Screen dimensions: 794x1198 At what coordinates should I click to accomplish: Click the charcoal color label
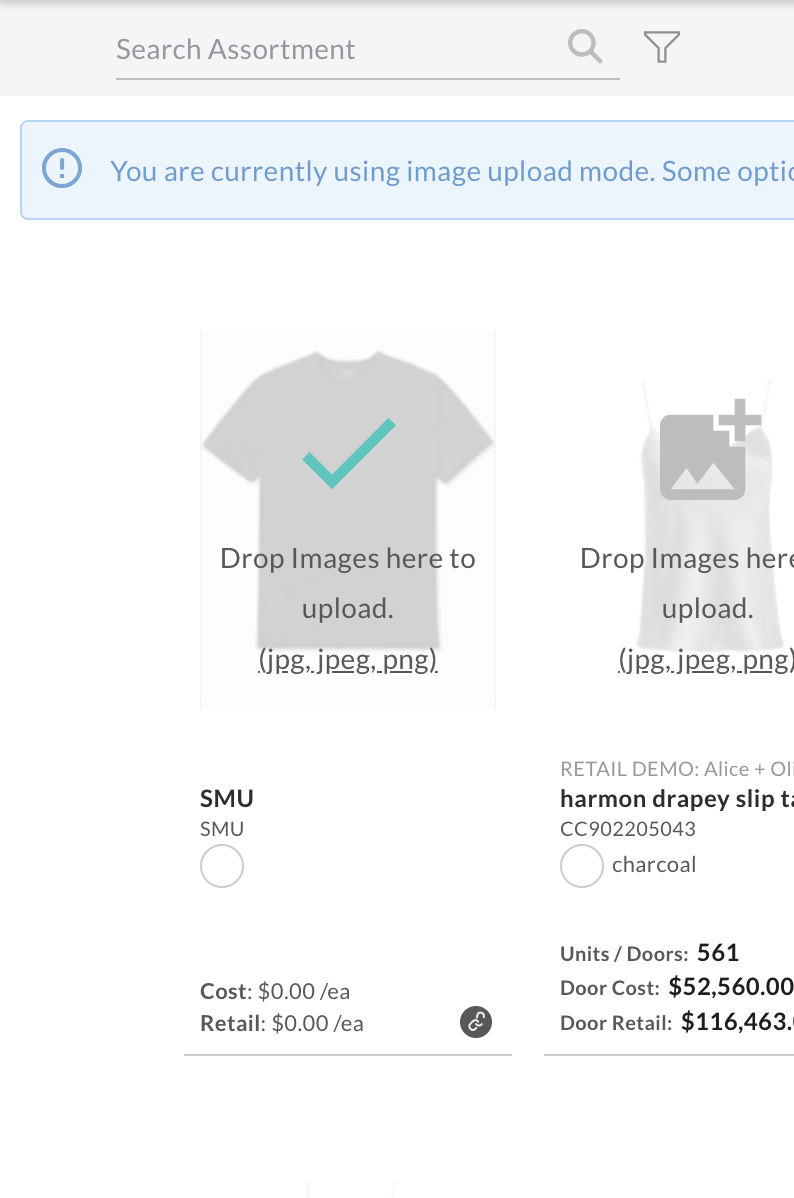(x=654, y=864)
